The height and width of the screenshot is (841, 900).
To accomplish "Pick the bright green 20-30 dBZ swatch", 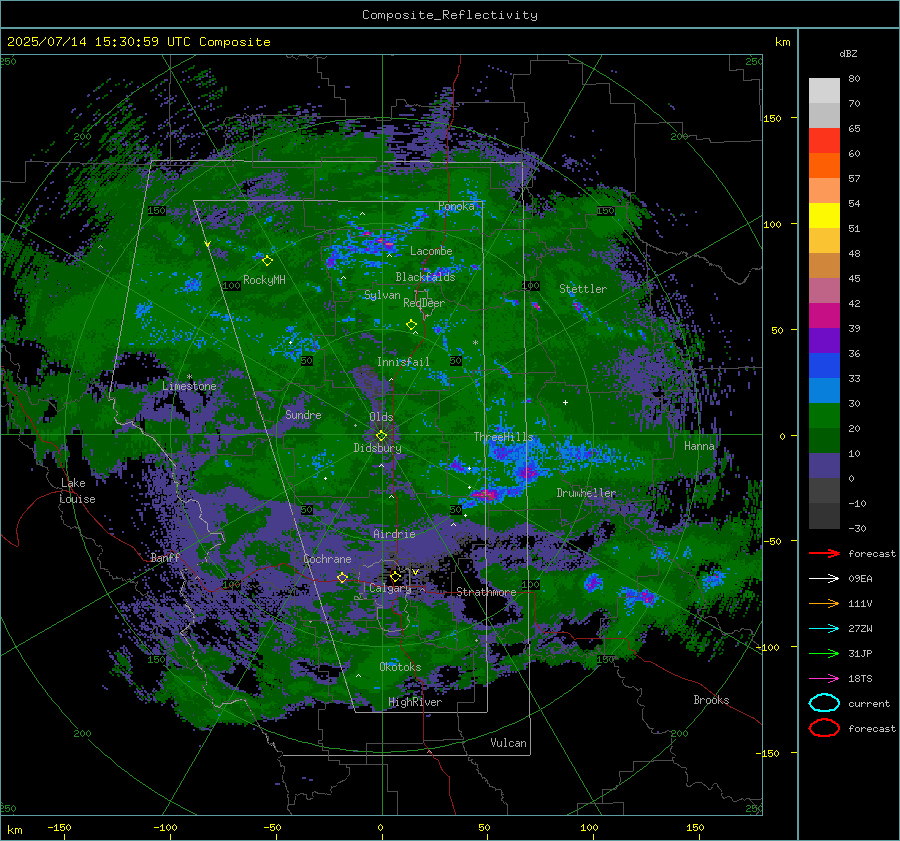I will click(824, 415).
